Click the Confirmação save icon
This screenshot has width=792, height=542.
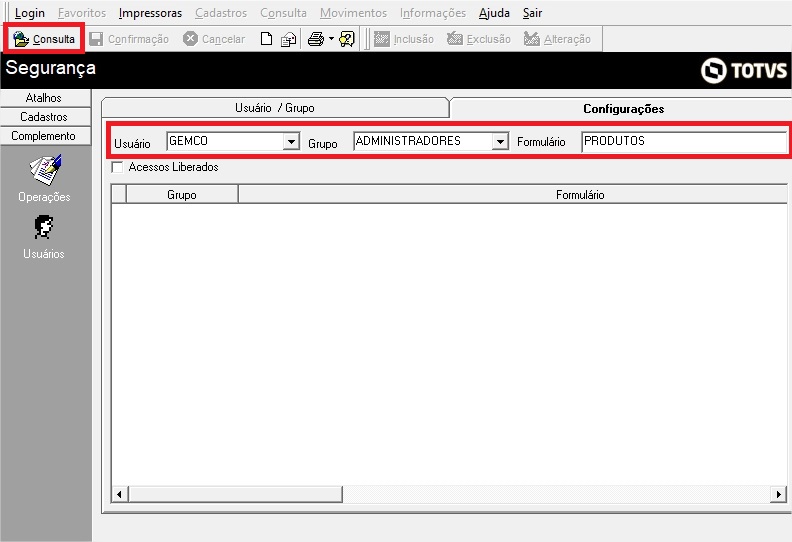click(96, 39)
